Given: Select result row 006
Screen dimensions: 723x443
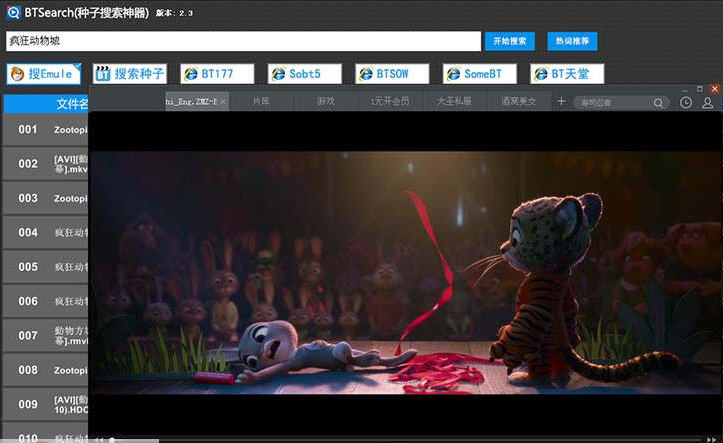Looking at the screenshot, I should coord(46,301).
